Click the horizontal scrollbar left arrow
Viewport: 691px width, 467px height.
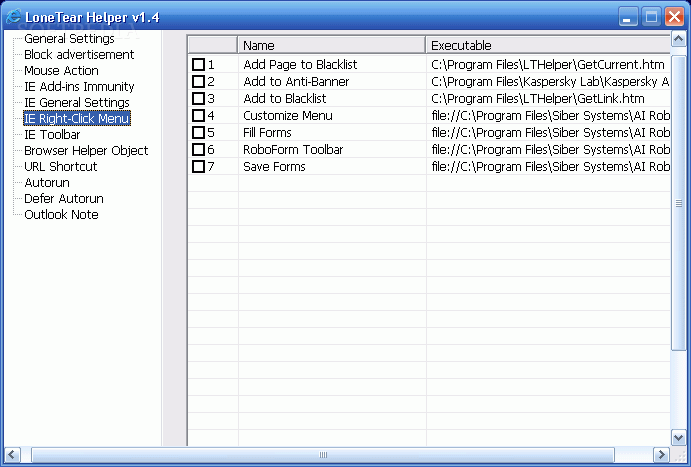pos(12,454)
